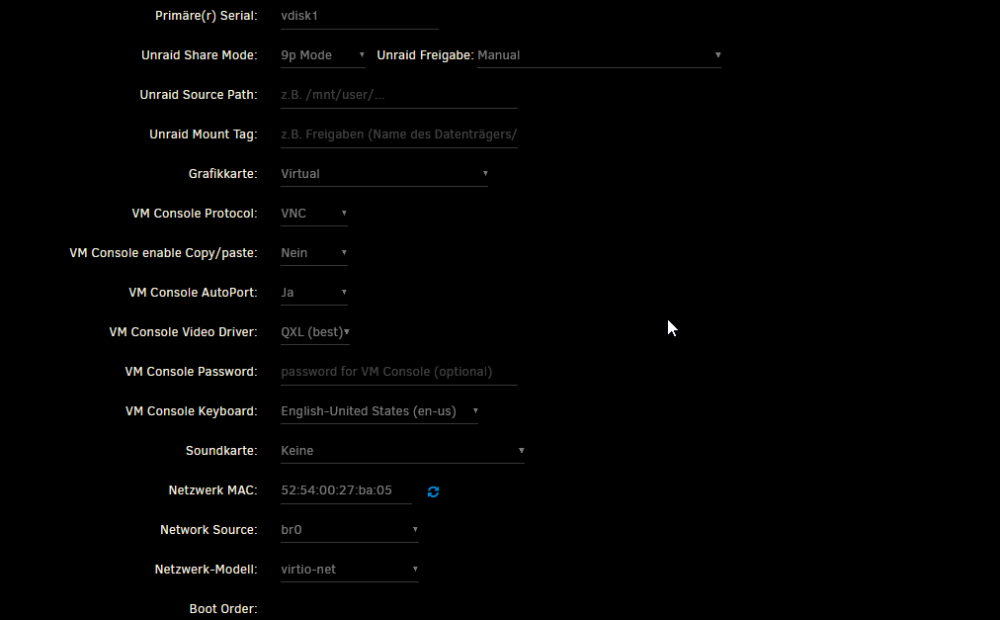Click the Unraid Mount Tag field
Viewport: 1000px width, 620px height.
click(399, 135)
